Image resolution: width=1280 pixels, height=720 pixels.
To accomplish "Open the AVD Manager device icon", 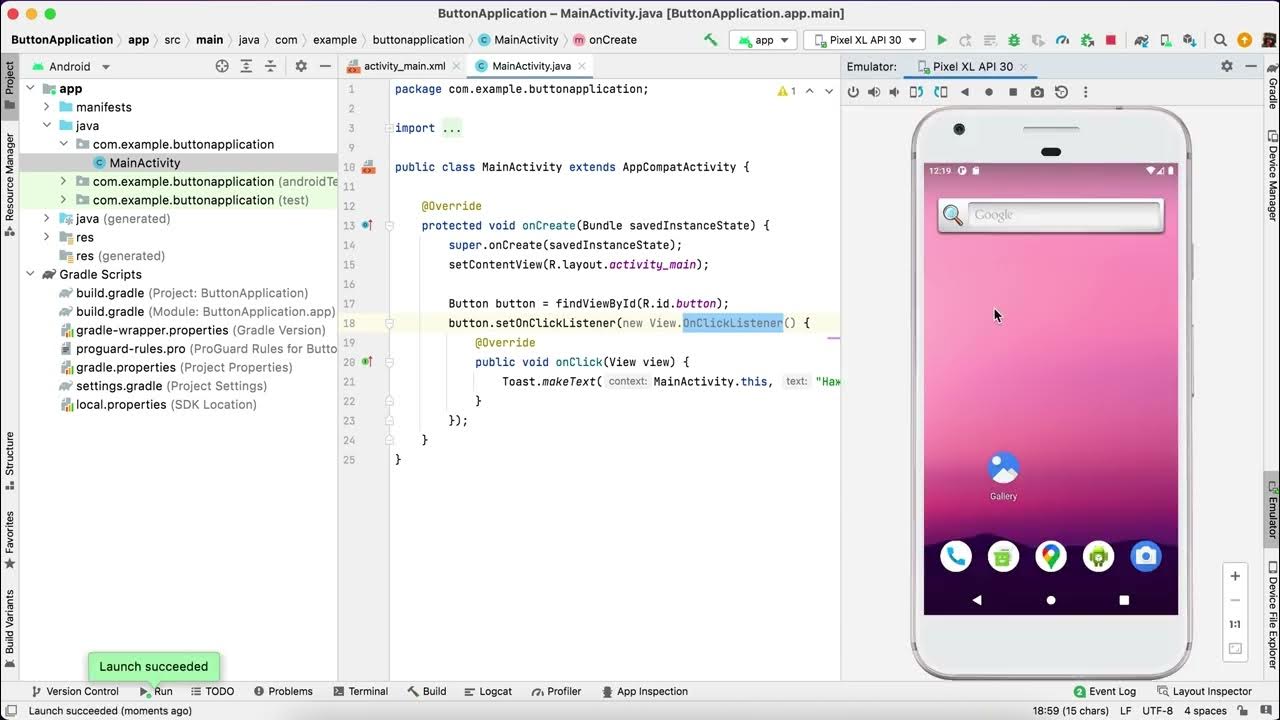I will (x=1168, y=40).
